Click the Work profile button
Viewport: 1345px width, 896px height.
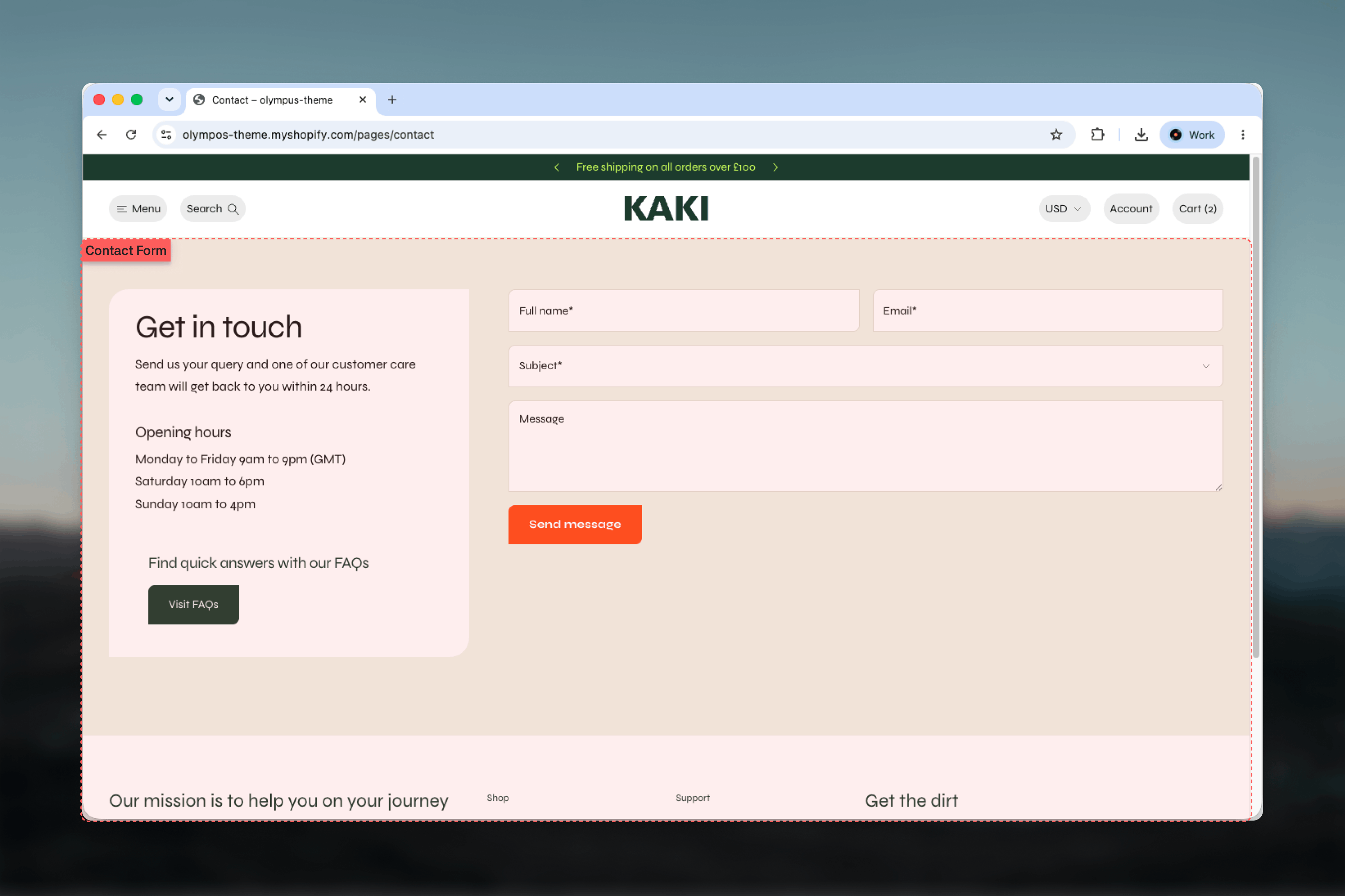click(1192, 134)
